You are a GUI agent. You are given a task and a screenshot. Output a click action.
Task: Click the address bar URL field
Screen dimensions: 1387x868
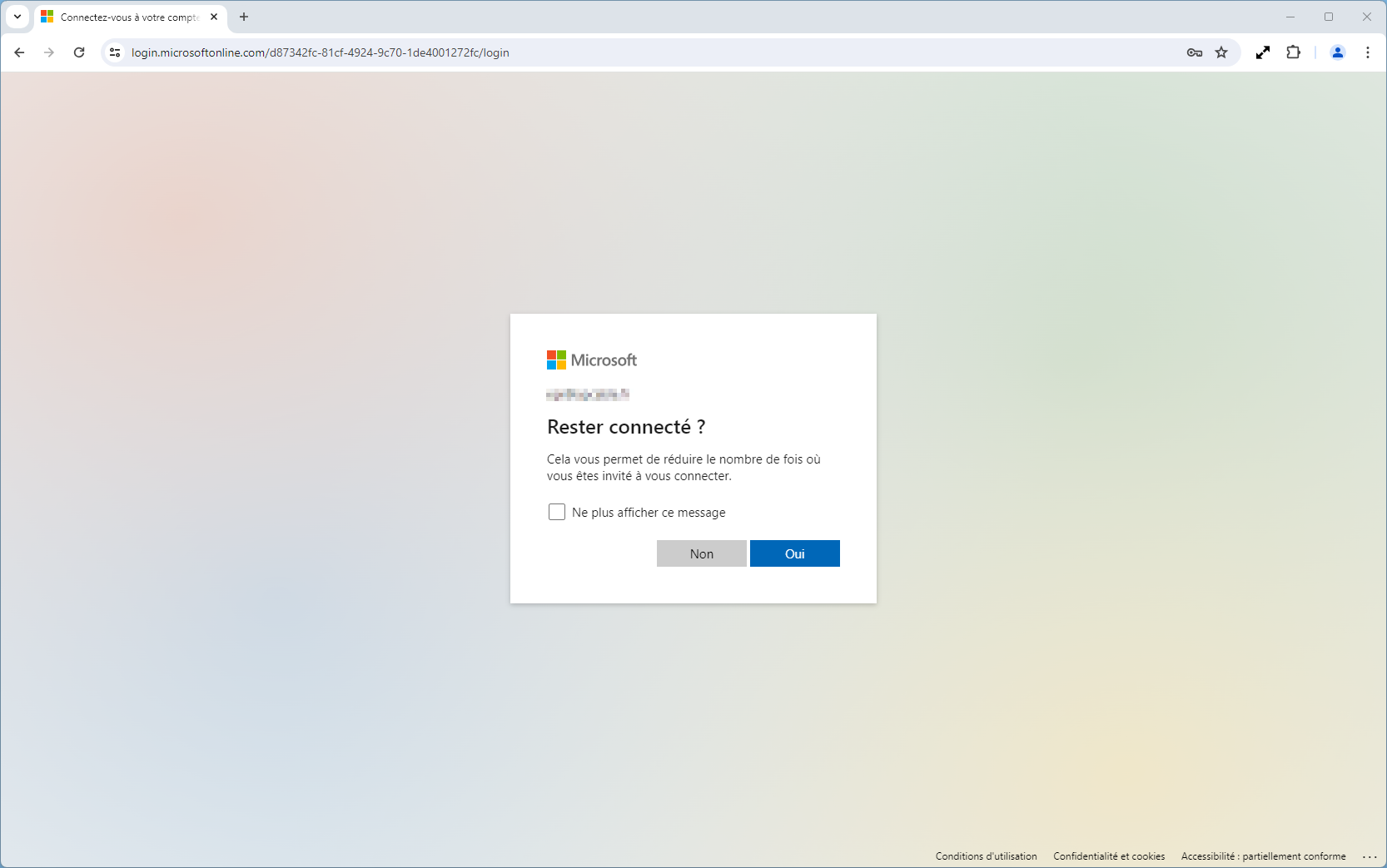(649, 52)
